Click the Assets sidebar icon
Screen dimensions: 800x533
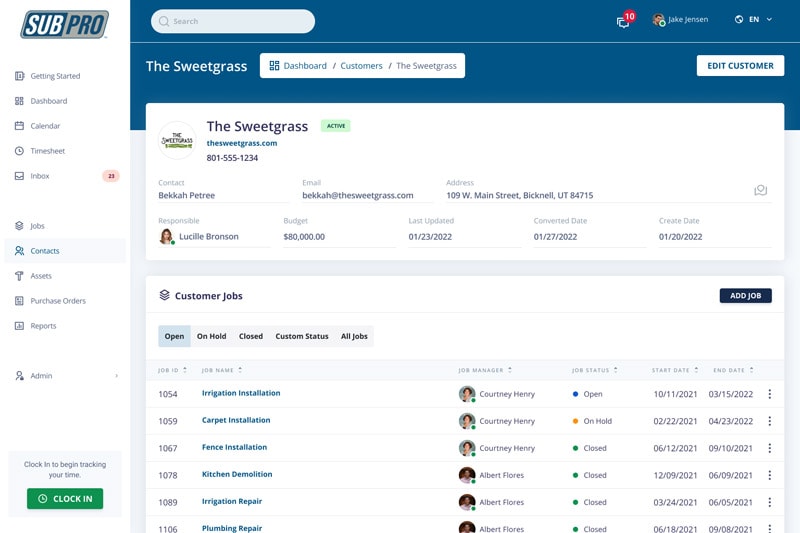[19, 276]
